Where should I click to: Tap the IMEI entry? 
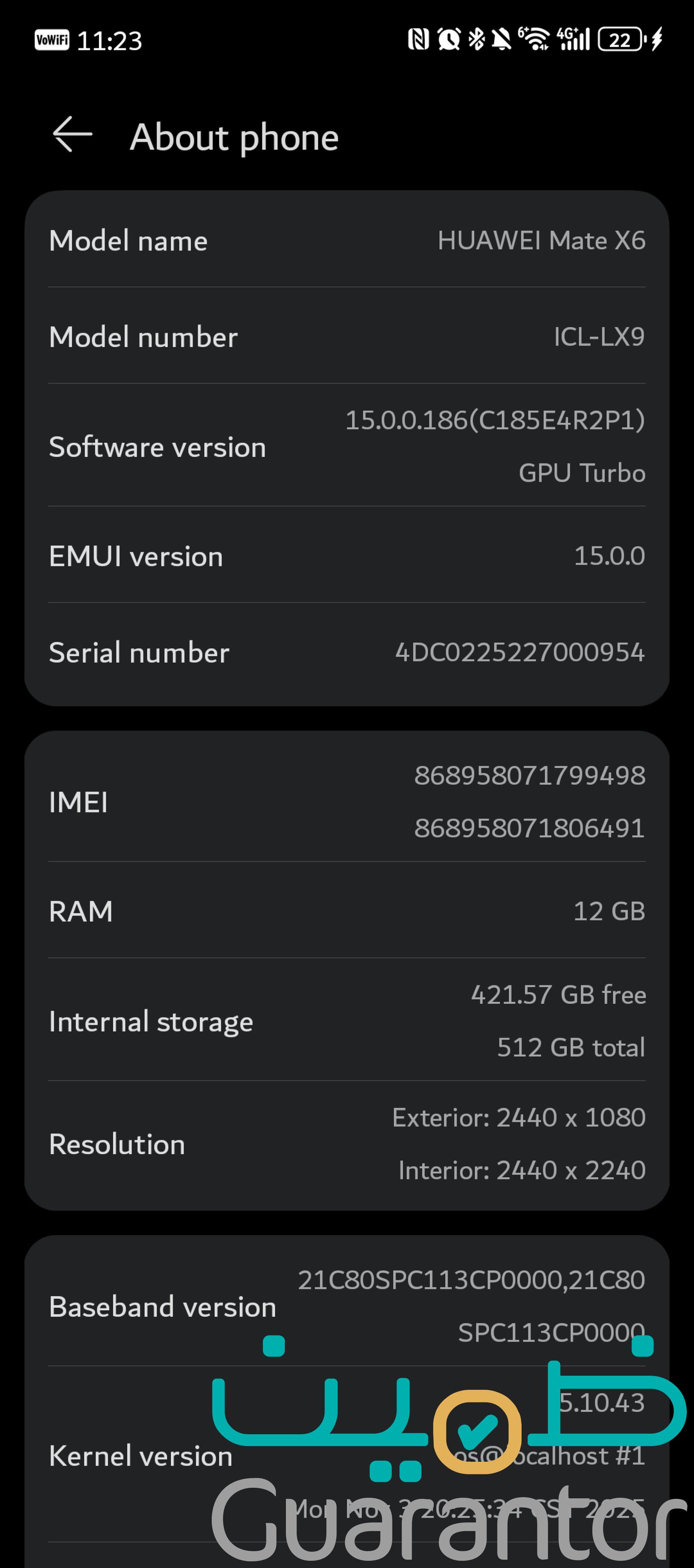coord(347,801)
